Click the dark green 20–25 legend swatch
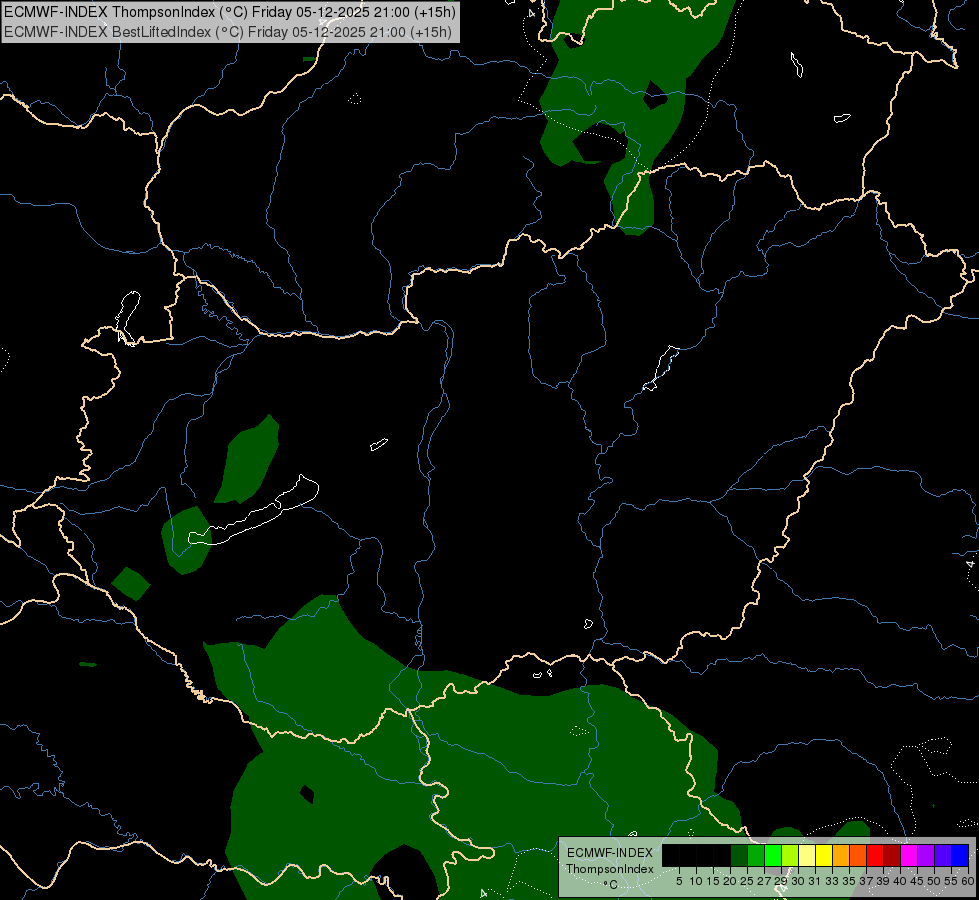This screenshot has height=900, width=979. (x=739, y=855)
